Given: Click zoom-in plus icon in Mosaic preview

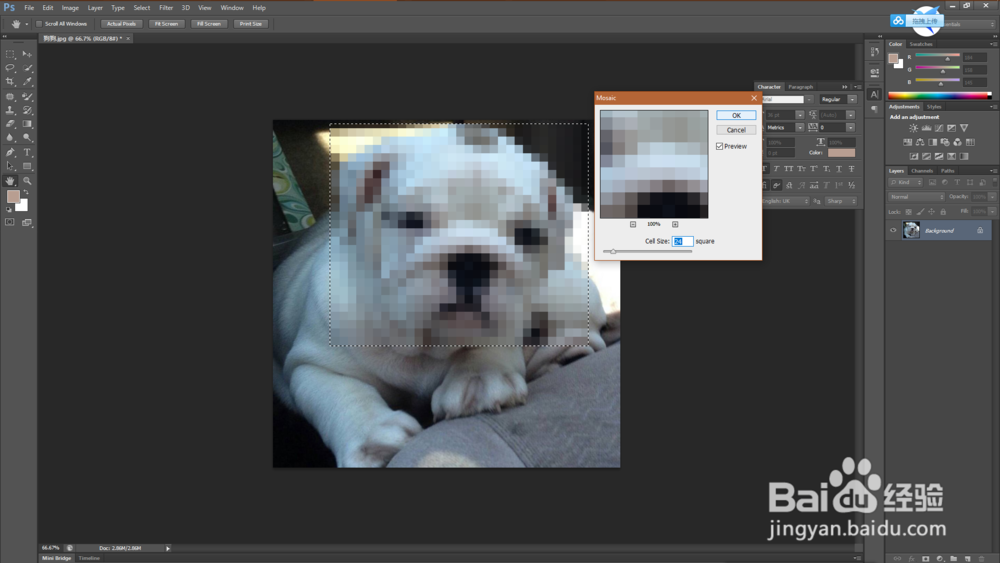Looking at the screenshot, I should pos(675,224).
